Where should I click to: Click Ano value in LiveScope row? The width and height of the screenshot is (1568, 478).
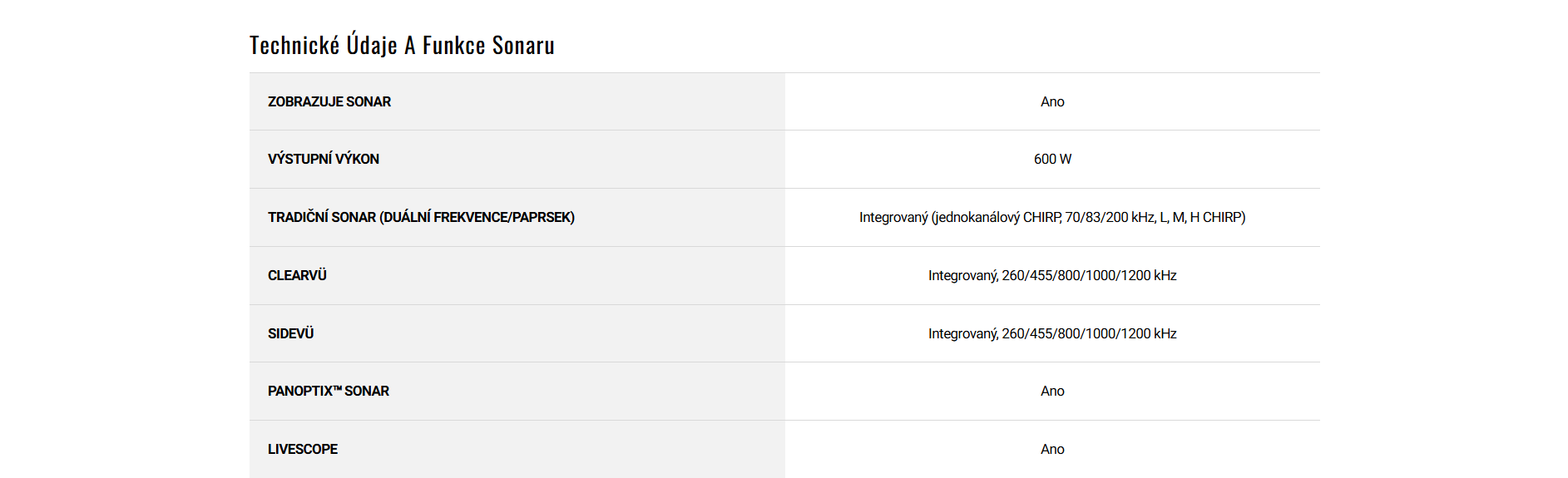click(1052, 449)
